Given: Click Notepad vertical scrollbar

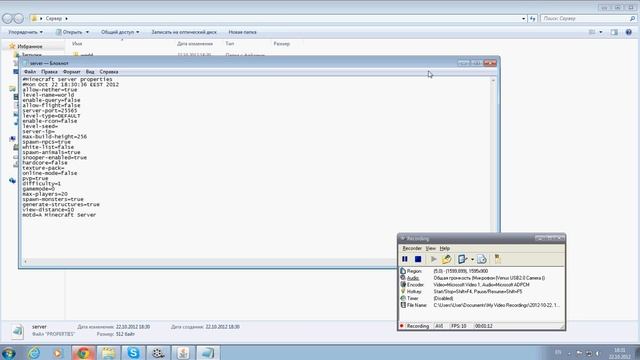Looking at the screenshot, I should pos(493,167).
